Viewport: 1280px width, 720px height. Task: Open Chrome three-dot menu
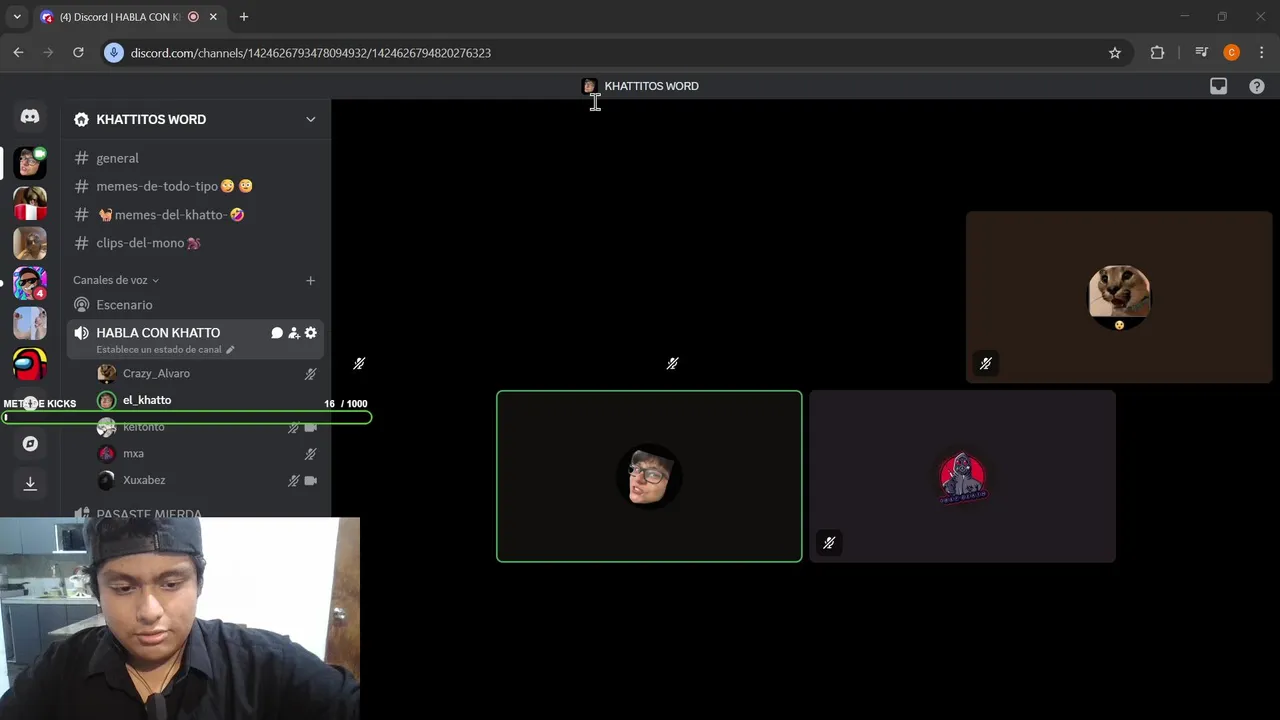pyautogui.click(x=1261, y=53)
